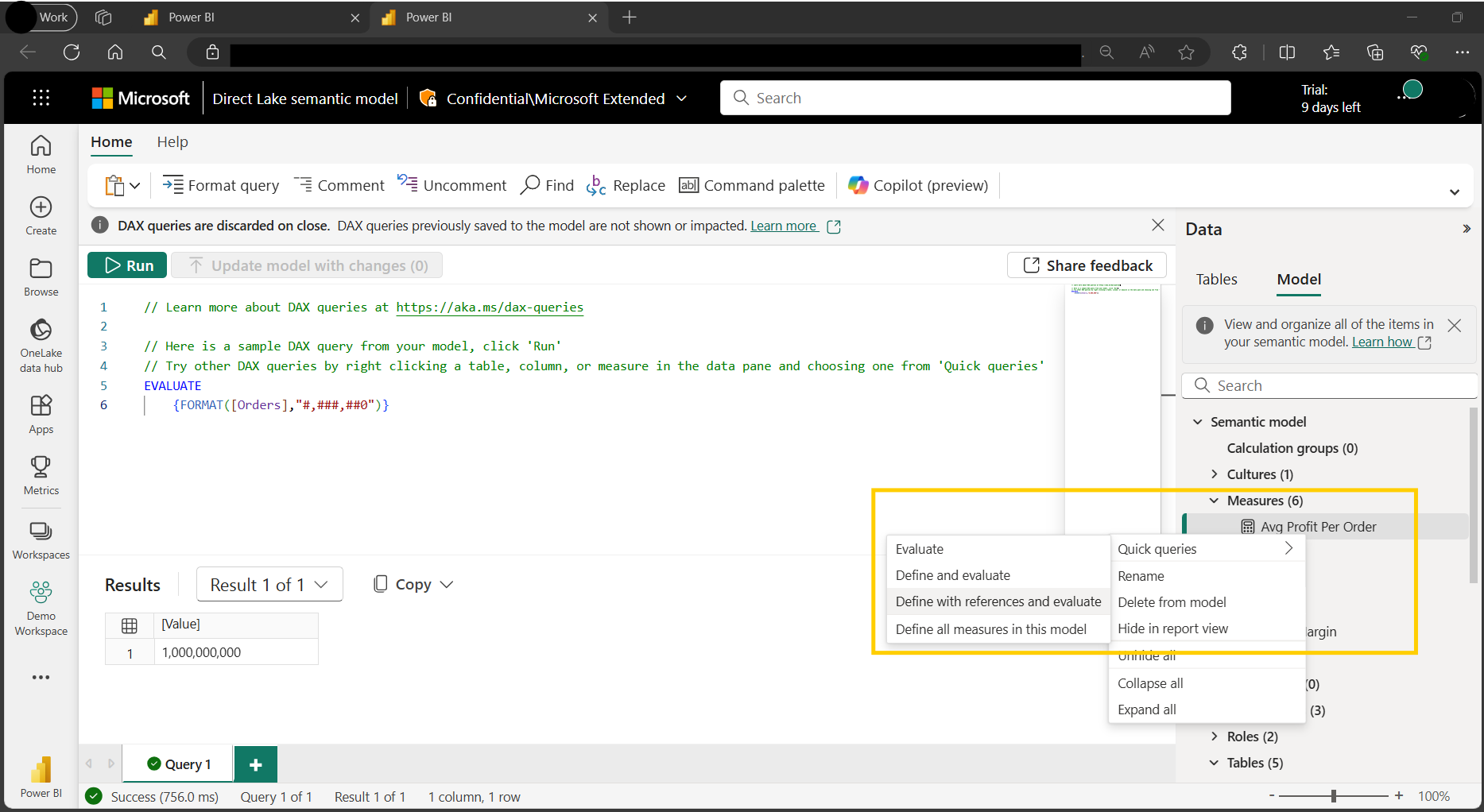Viewport: 1484px width, 812px height.
Task: Open the app launcher waffle menu
Action: 41,98
